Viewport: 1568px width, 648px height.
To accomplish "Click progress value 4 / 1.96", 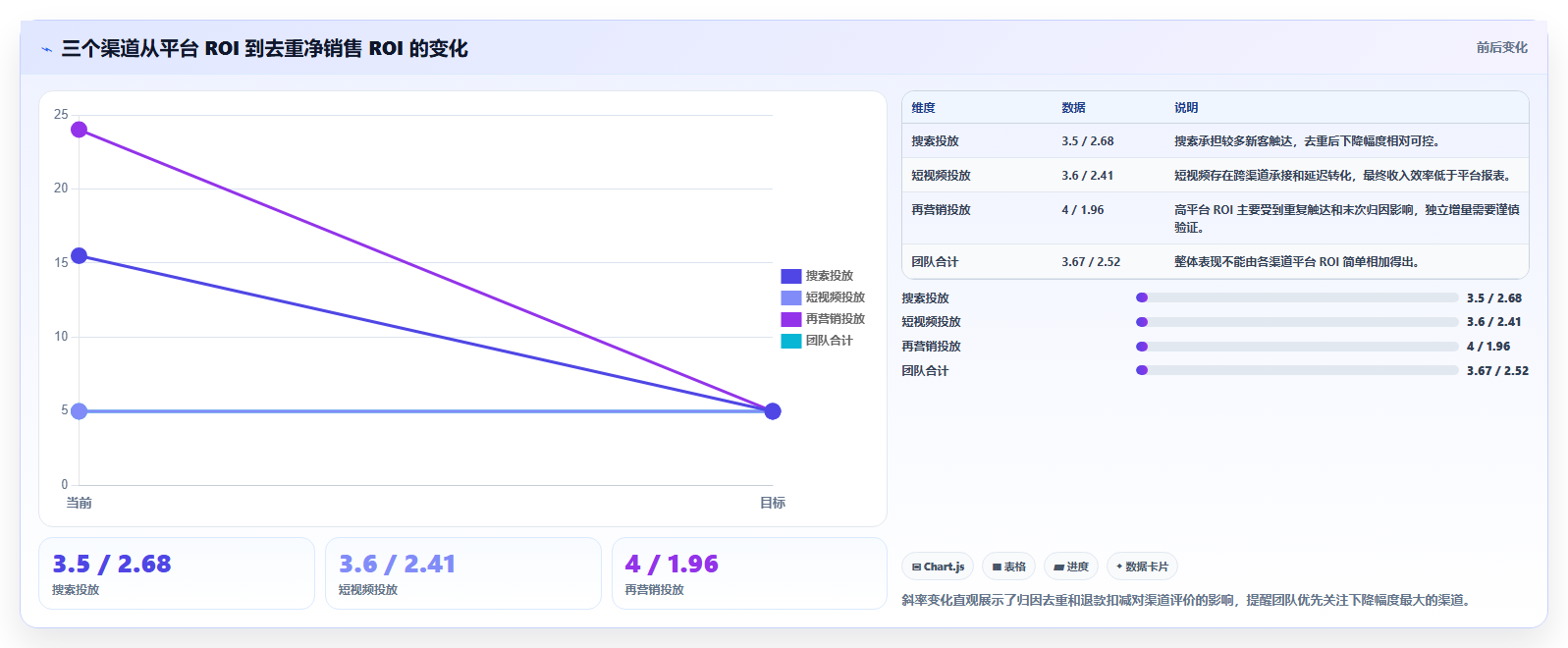I will [x=1488, y=347].
